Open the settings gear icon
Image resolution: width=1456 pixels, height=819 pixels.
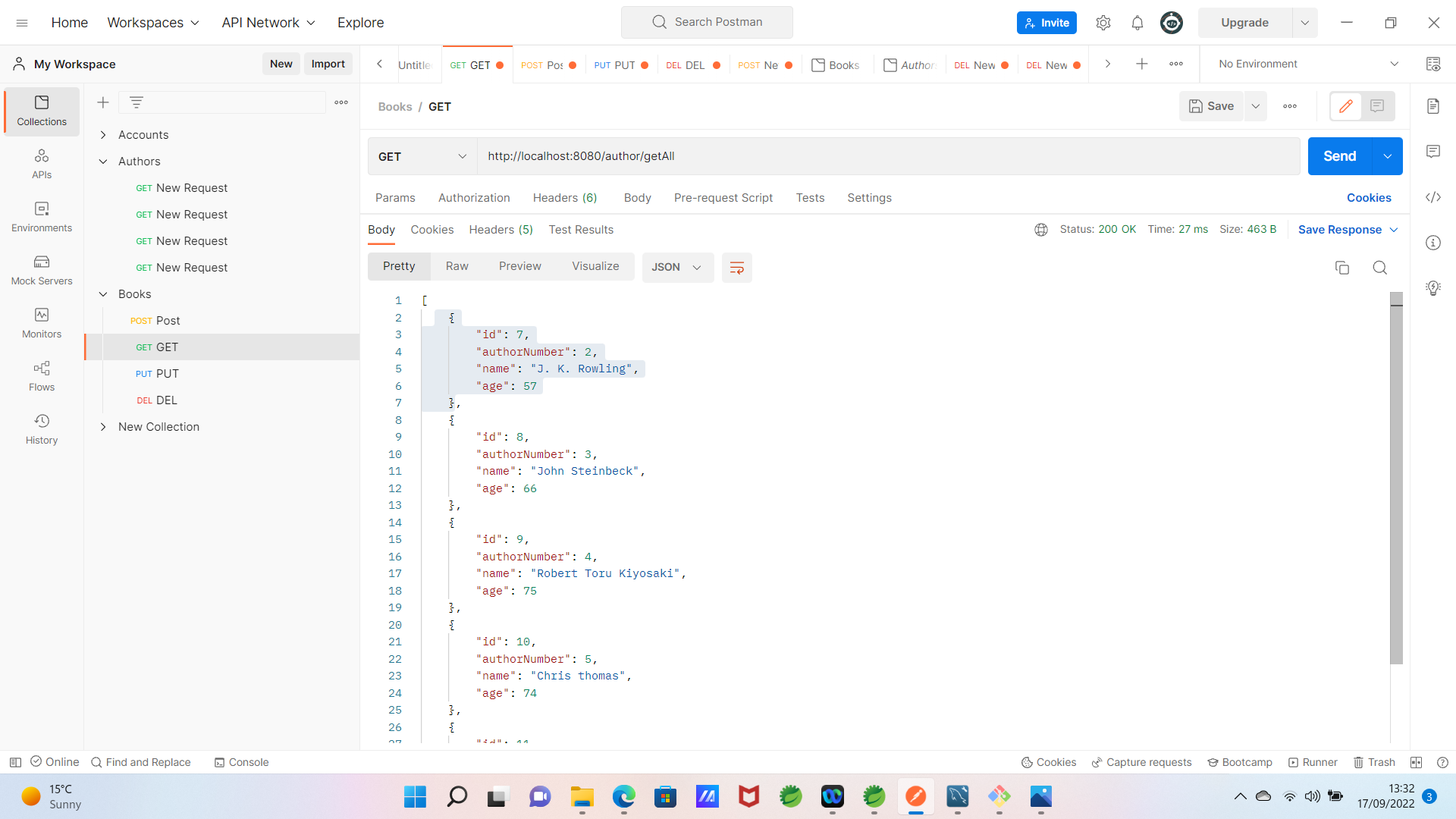(x=1103, y=23)
